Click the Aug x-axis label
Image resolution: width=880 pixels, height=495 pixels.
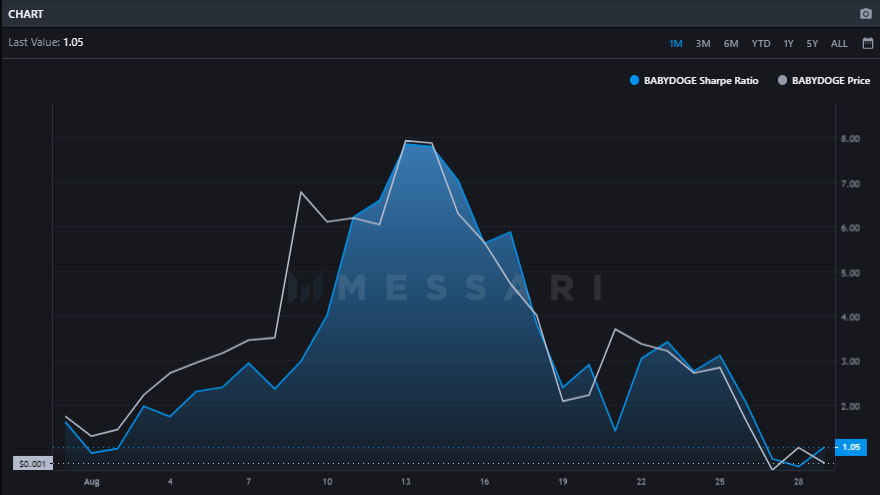pyautogui.click(x=91, y=482)
